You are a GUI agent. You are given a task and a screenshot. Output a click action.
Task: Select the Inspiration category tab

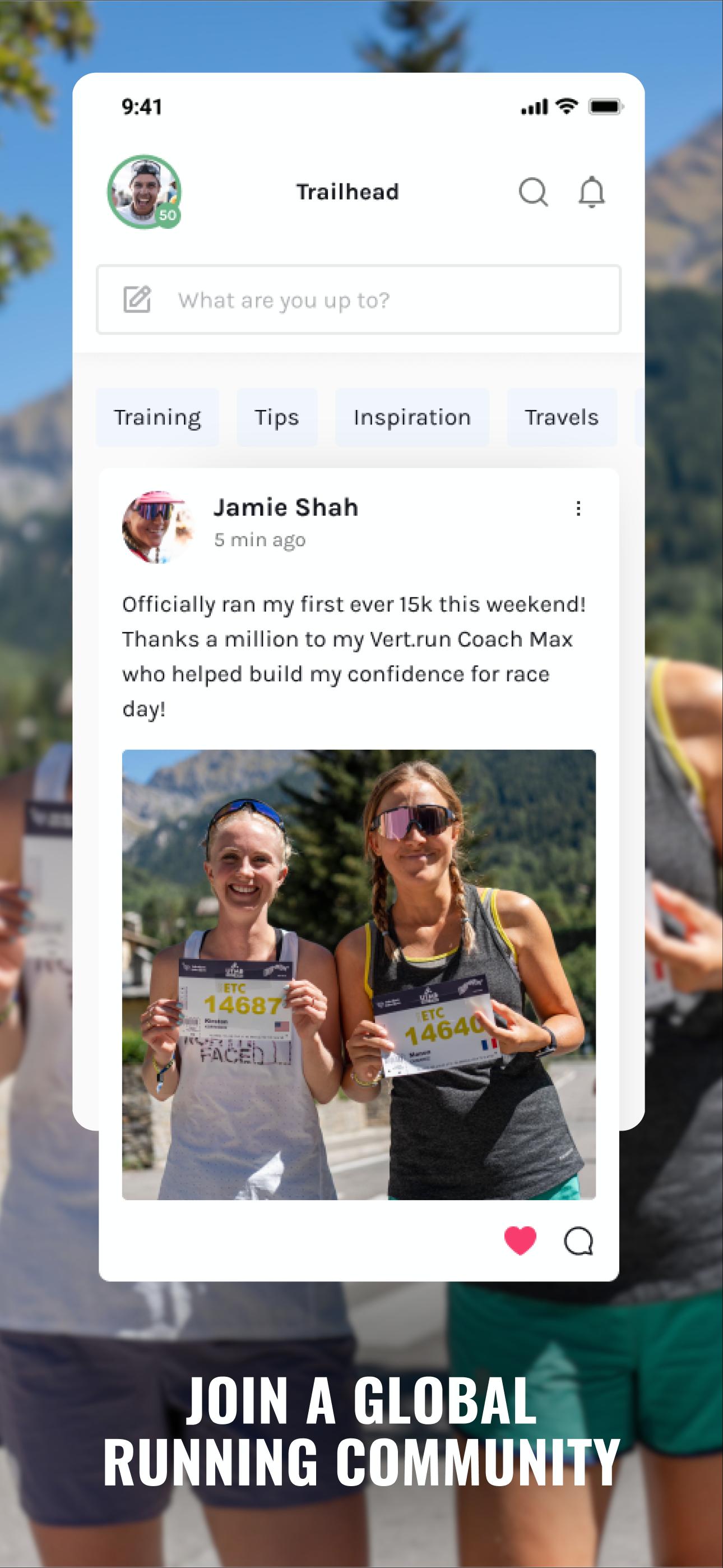click(412, 418)
